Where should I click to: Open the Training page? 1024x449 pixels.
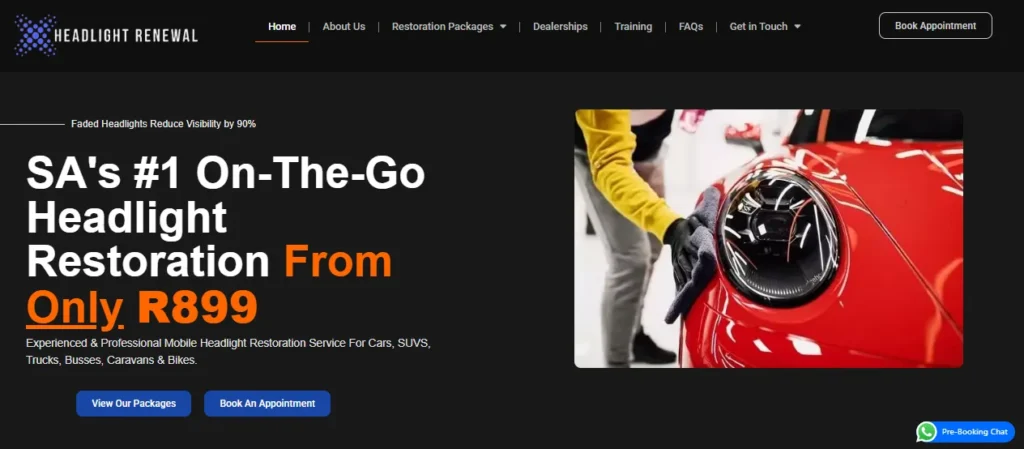point(633,27)
